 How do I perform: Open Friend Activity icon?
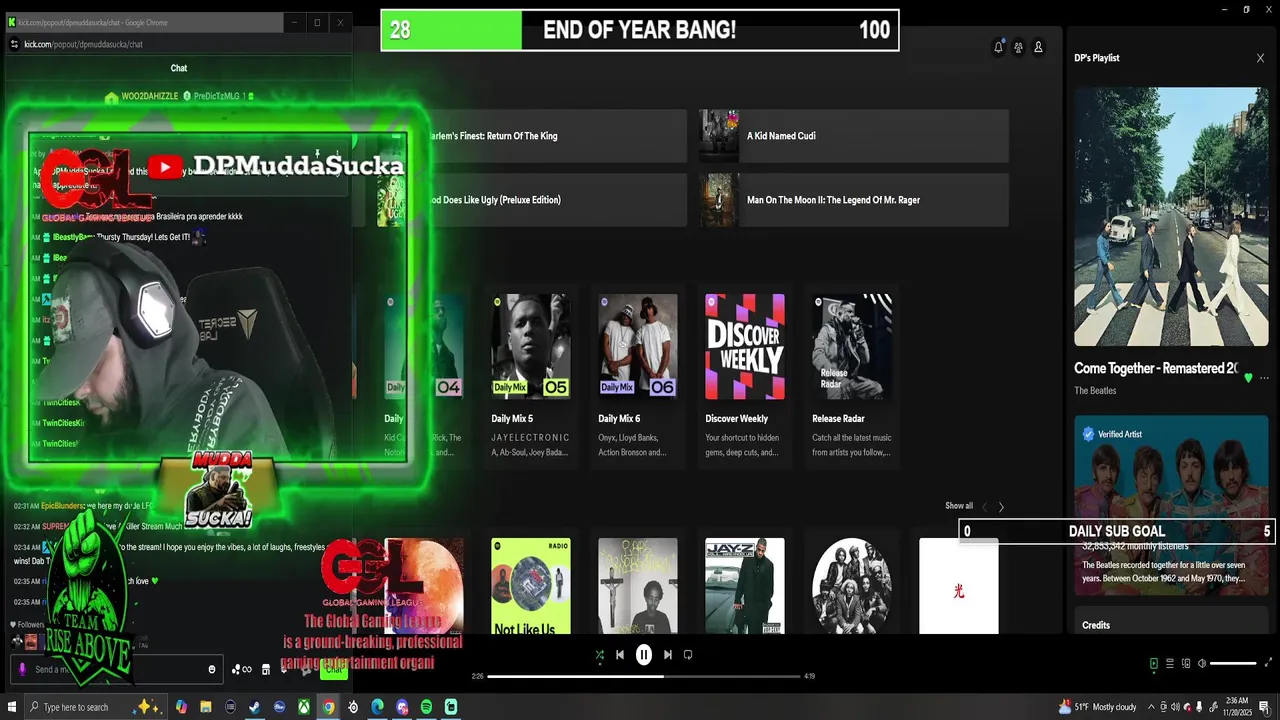coord(1018,47)
